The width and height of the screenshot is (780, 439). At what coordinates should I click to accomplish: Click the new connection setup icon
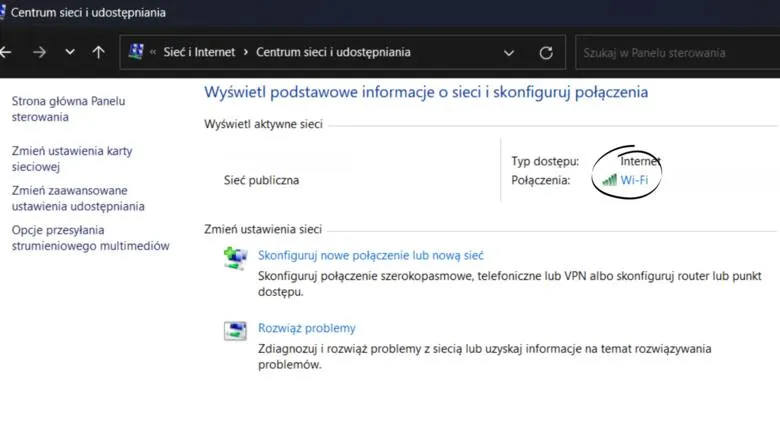click(x=235, y=260)
